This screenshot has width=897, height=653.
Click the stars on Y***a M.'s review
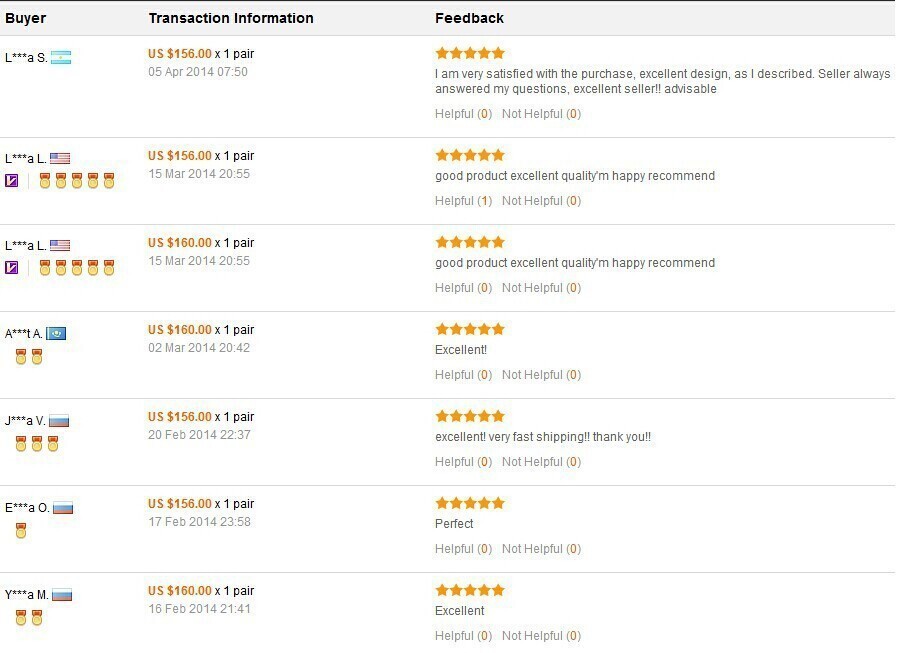coord(470,590)
